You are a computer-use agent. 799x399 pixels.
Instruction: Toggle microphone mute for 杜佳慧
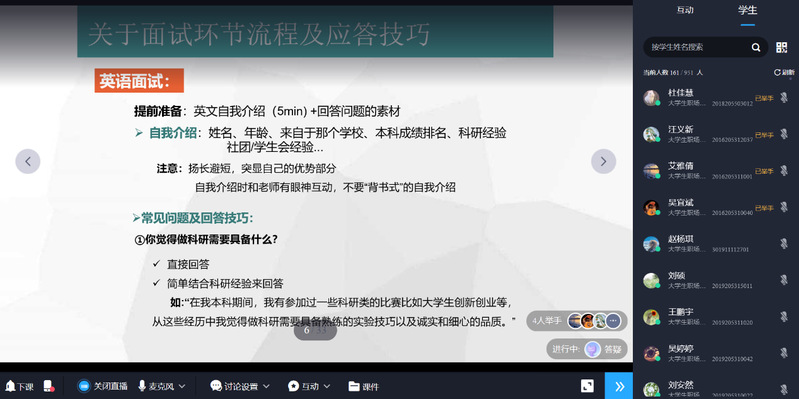tap(784, 97)
